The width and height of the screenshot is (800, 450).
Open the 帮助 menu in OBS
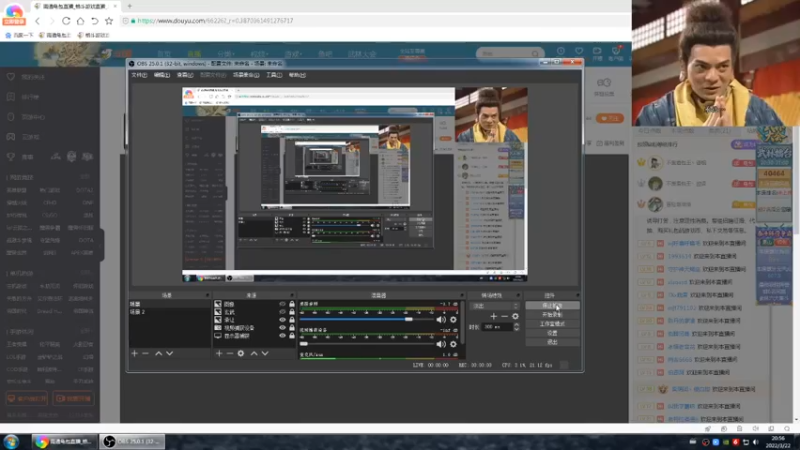coord(297,75)
